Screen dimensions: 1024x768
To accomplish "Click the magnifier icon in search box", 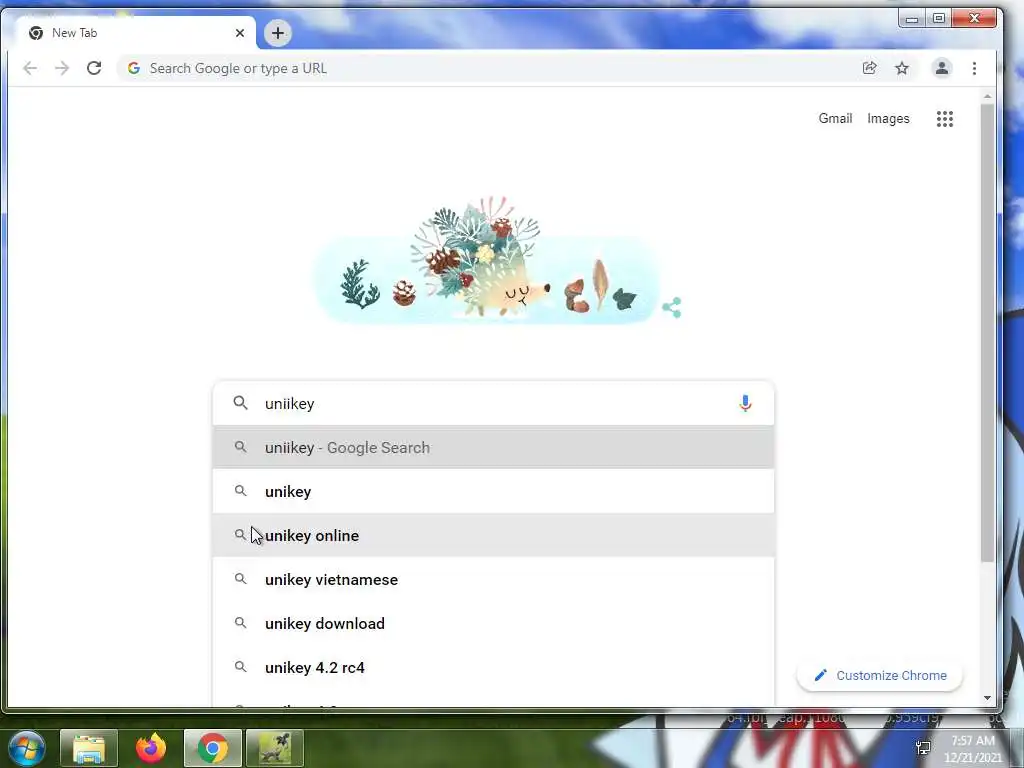I will 240,403.
